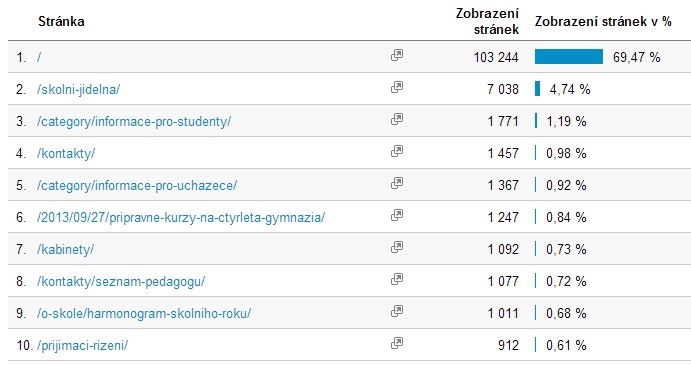Click the 69,47 % blue bar
The height and width of the screenshot is (366, 691).
click(568, 57)
